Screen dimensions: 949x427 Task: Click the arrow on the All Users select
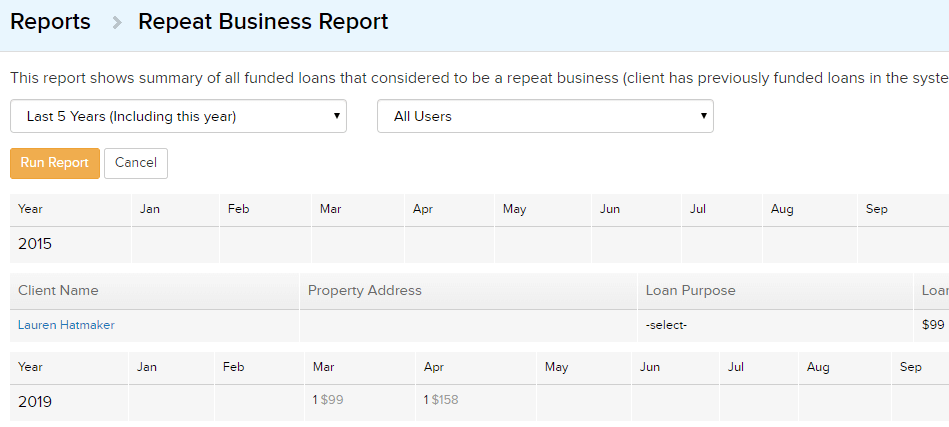(x=703, y=116)
